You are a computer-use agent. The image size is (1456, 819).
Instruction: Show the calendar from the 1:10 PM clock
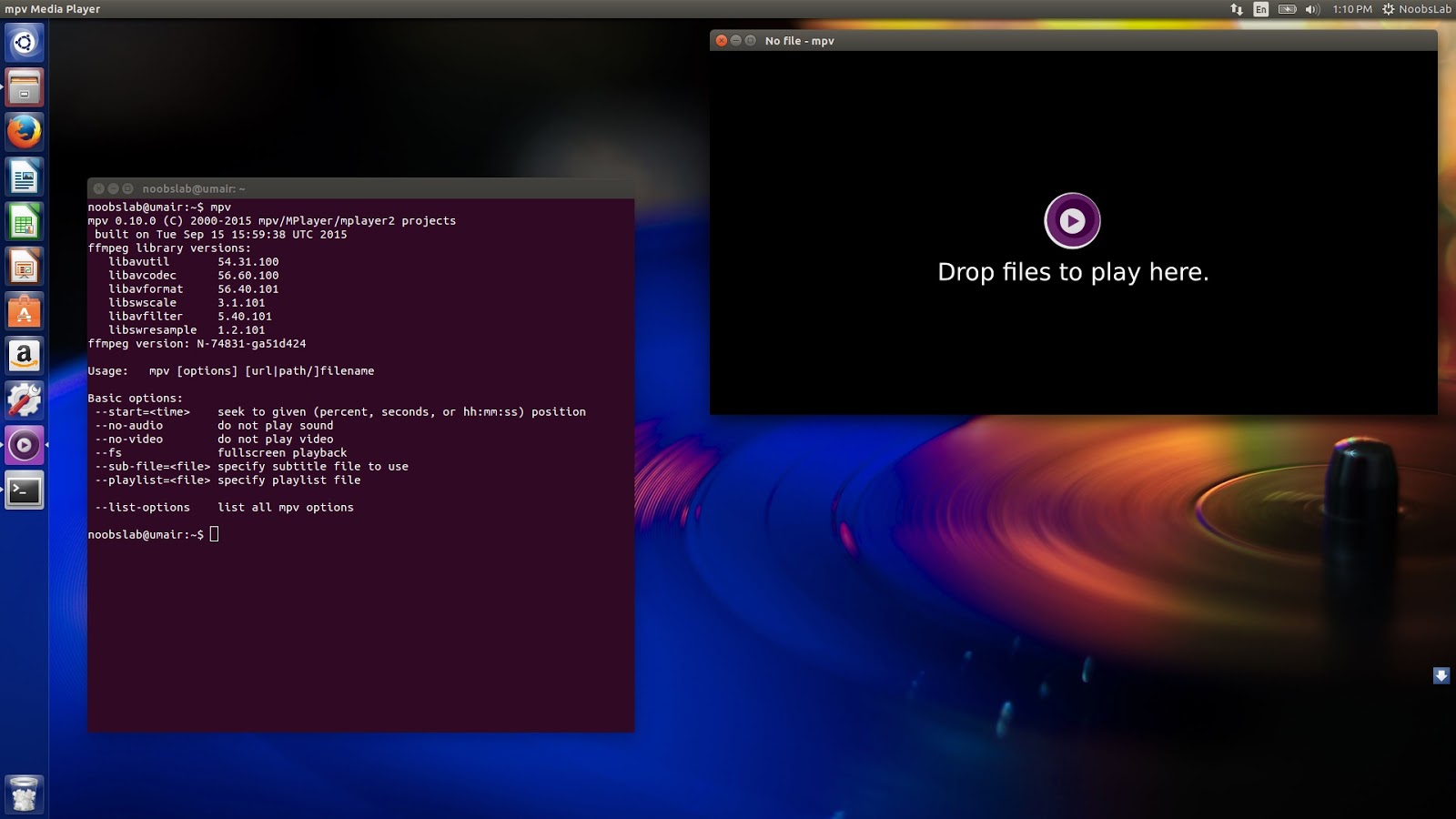[x=1352, y=9]
